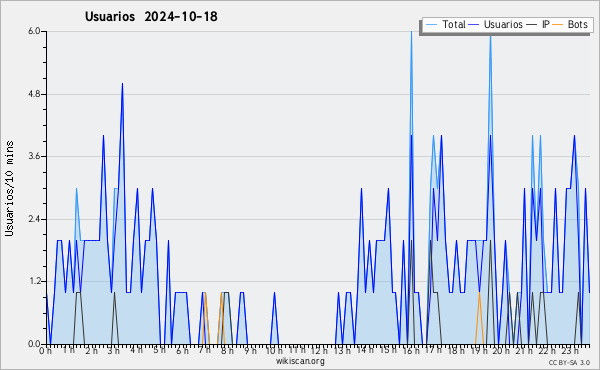Click the y-axis value 3.6
Screen dimensions: 600x370
point(34,156)
